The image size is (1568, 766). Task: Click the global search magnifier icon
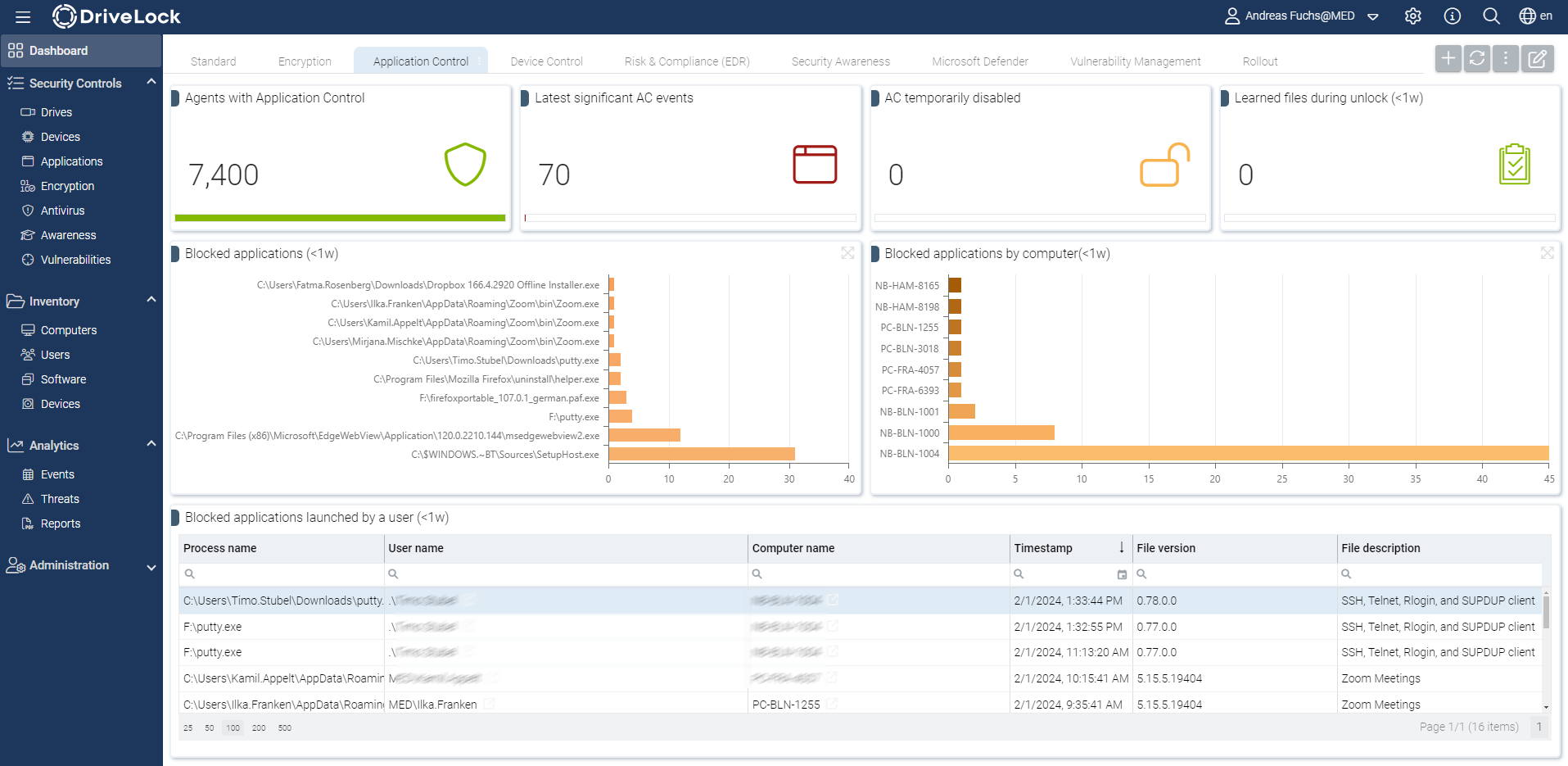click(x=1490, y=16)
